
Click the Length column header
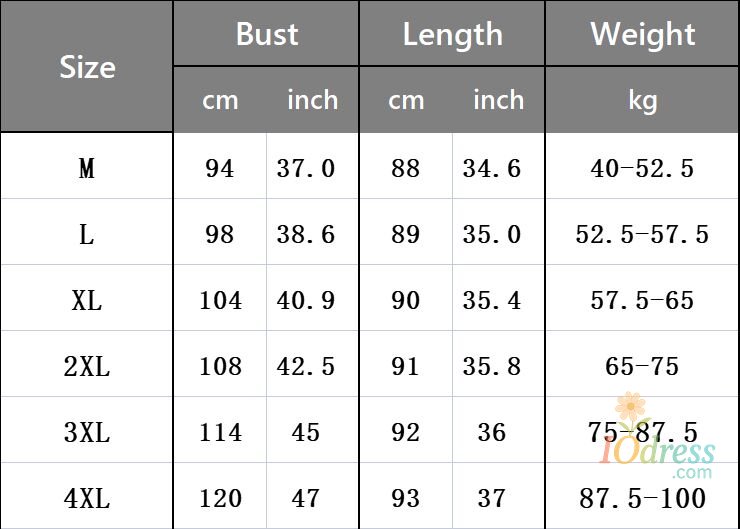453,35
